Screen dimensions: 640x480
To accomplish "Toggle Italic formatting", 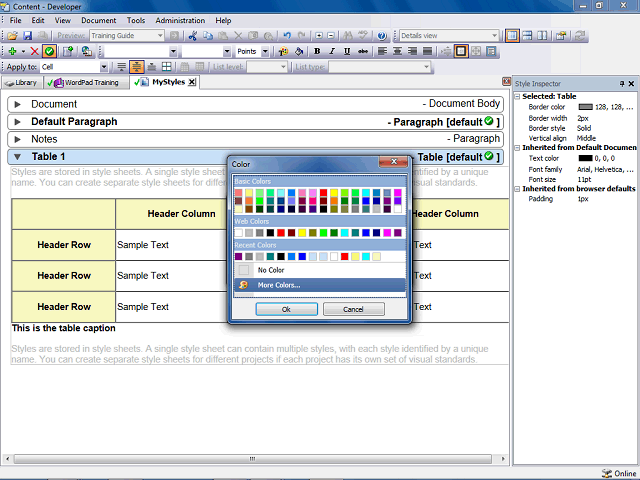I will 332,51.
